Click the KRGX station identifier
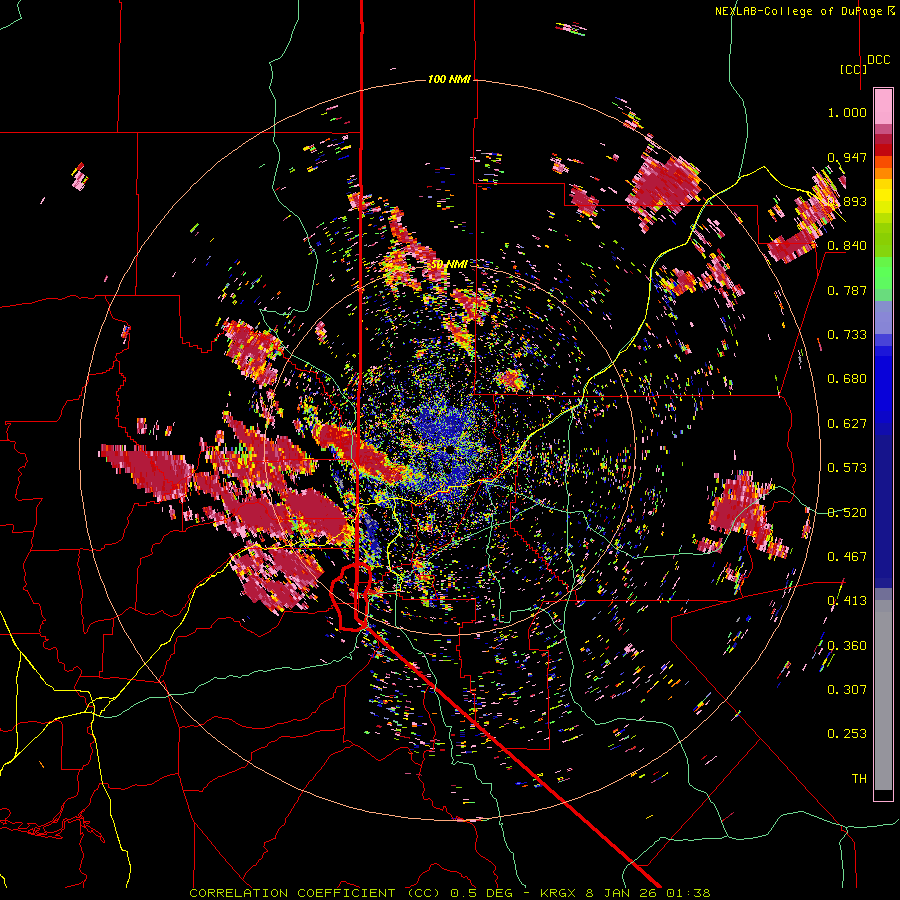Image resolution: width=900 pixels, height=900 pixels. [560, 893]
